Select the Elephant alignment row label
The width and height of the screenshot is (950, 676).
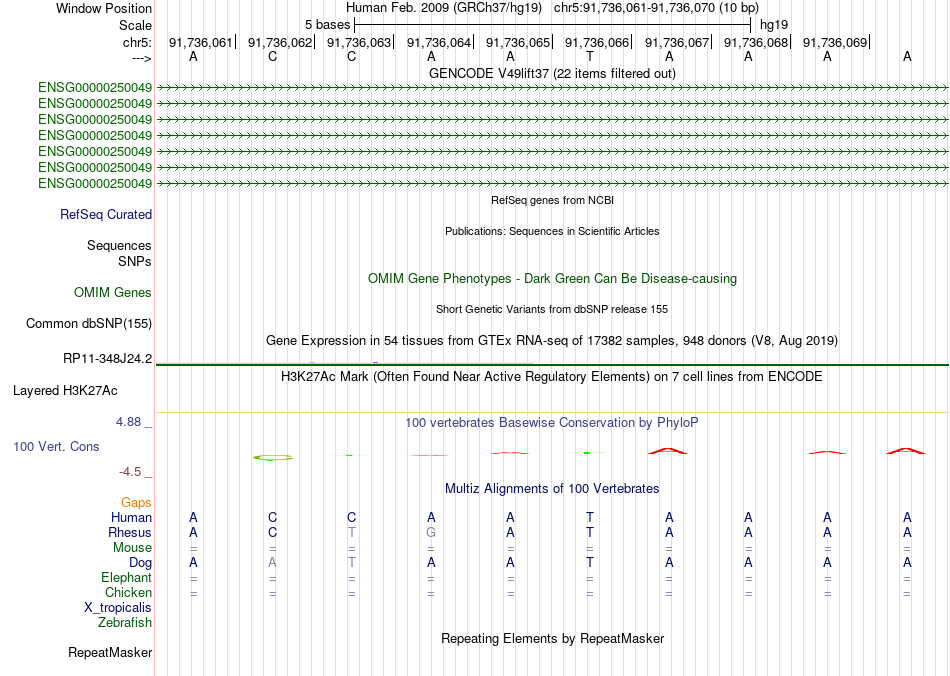click(126, 577)
